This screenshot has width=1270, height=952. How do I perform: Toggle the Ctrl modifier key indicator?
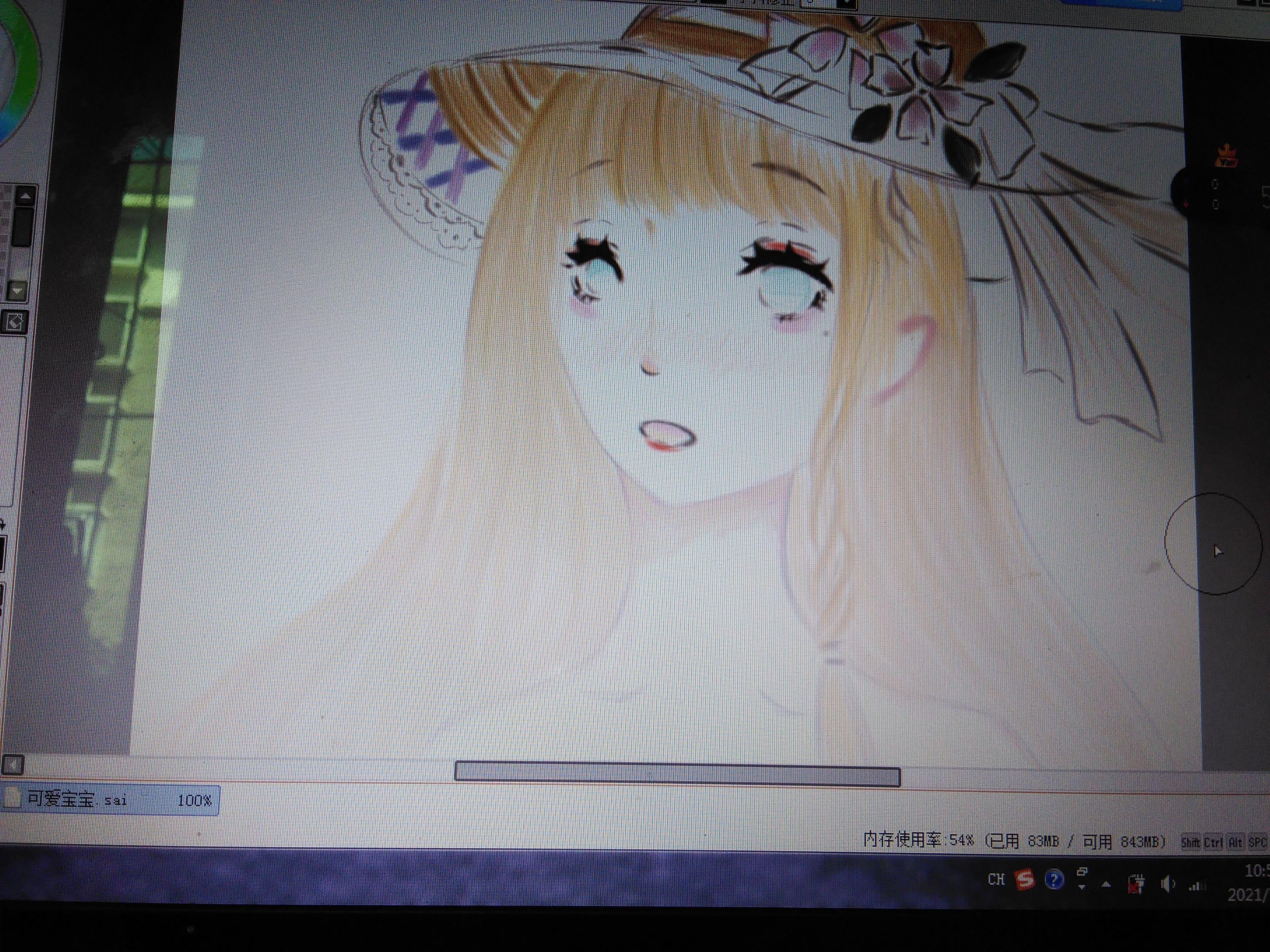[1213, 842]
